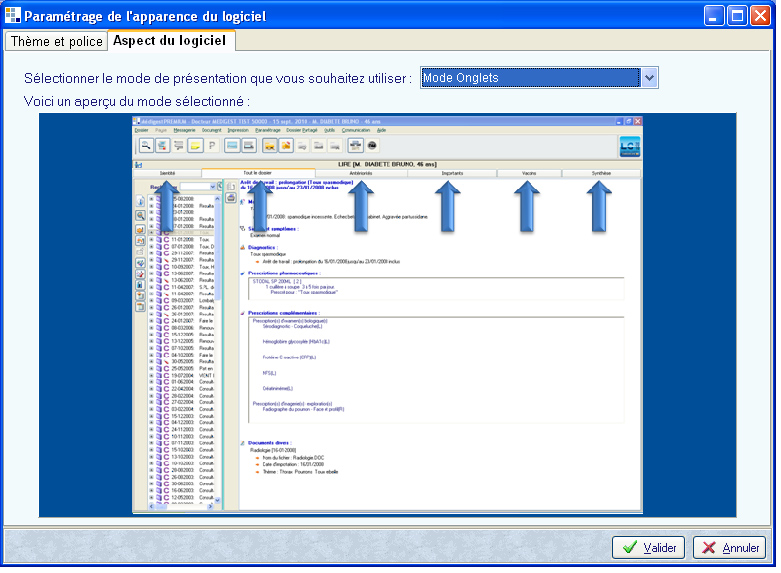Click the "Messagerie" menu in the preview

coord(185,130)
